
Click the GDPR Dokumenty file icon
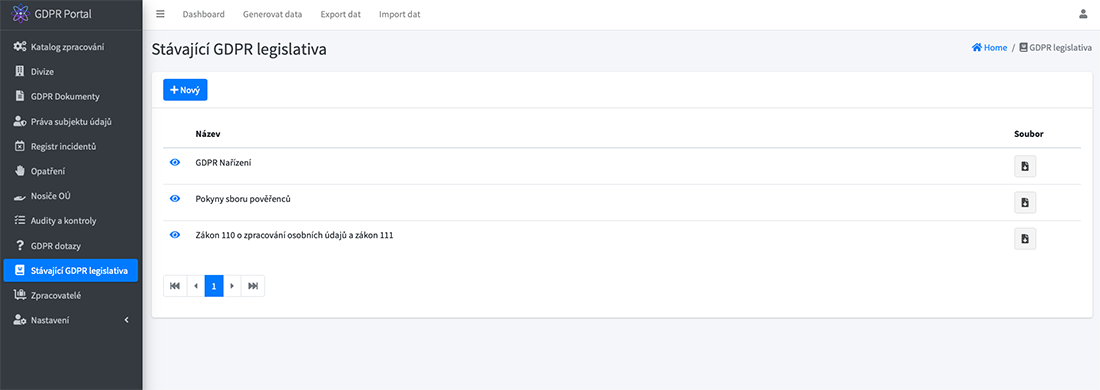20,96
